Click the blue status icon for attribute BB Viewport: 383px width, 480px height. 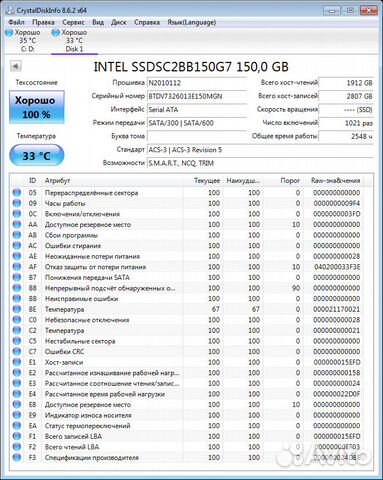[17, 298]
